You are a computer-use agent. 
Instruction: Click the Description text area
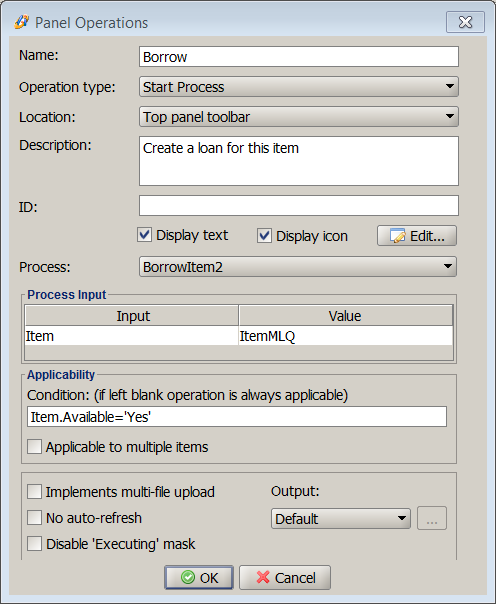pos(299,161)
